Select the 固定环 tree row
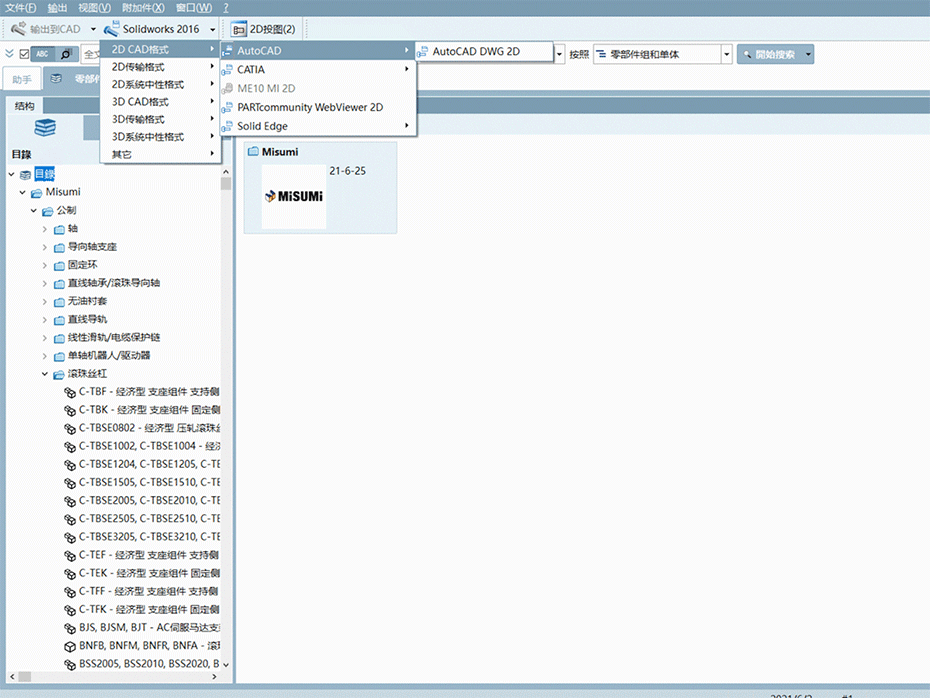The height and width of the screenshot is (698, 930). [82, 265]
